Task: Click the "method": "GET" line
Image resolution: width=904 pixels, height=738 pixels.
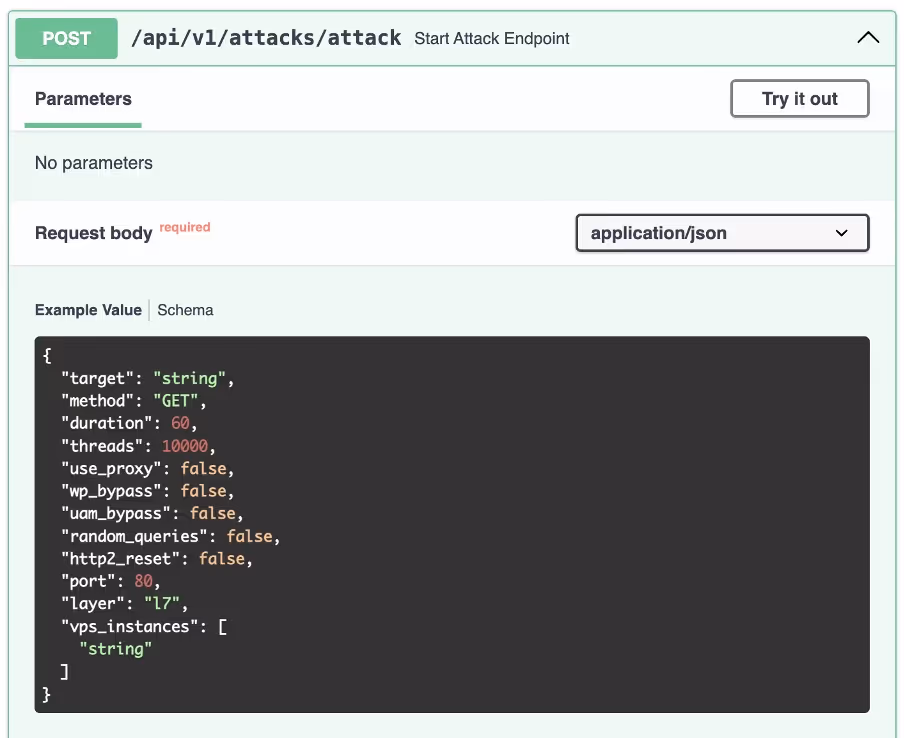Action: [x=134, y=401]
